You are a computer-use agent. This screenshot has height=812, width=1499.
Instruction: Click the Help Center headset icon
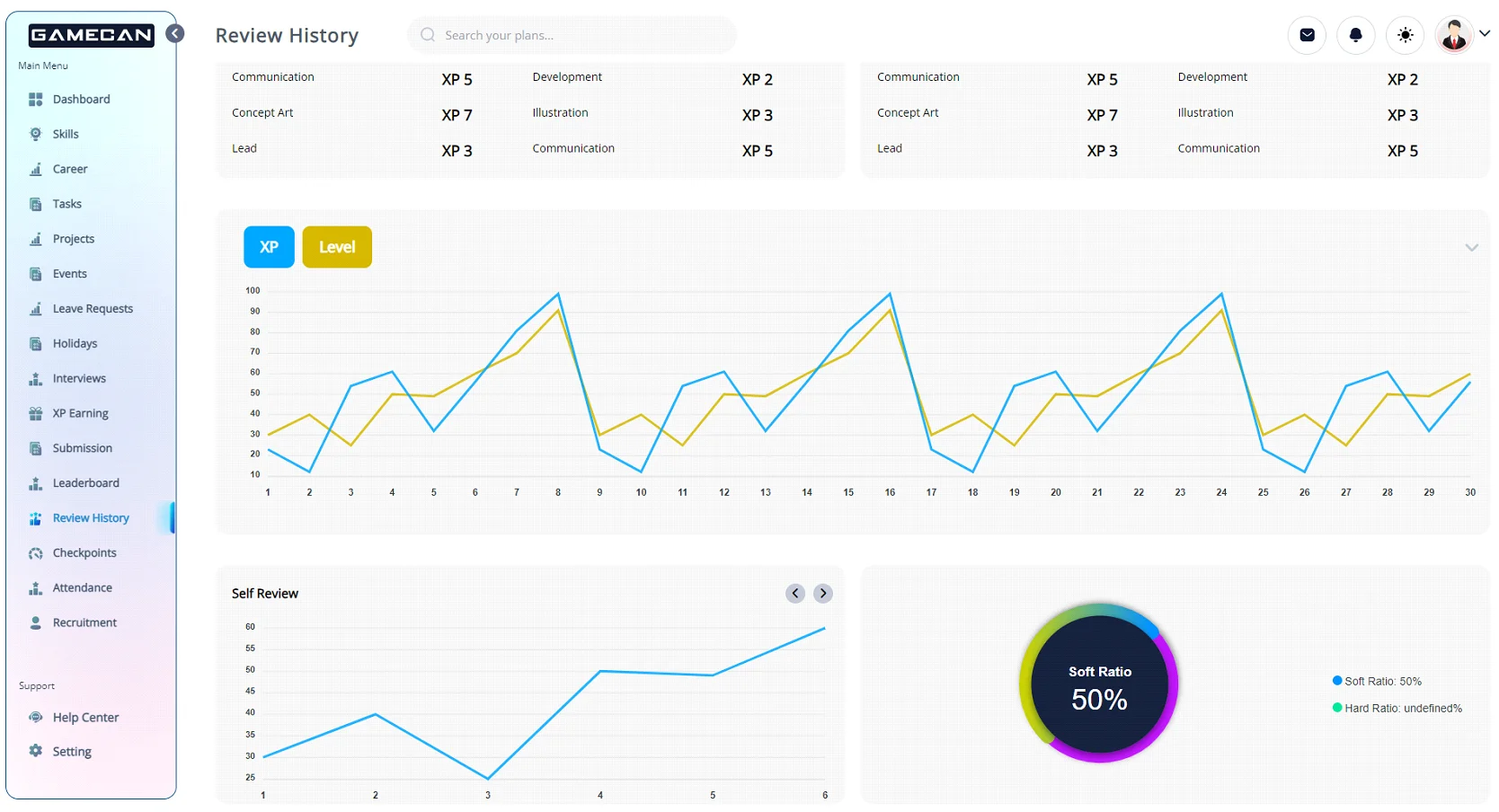coord(36,717)
